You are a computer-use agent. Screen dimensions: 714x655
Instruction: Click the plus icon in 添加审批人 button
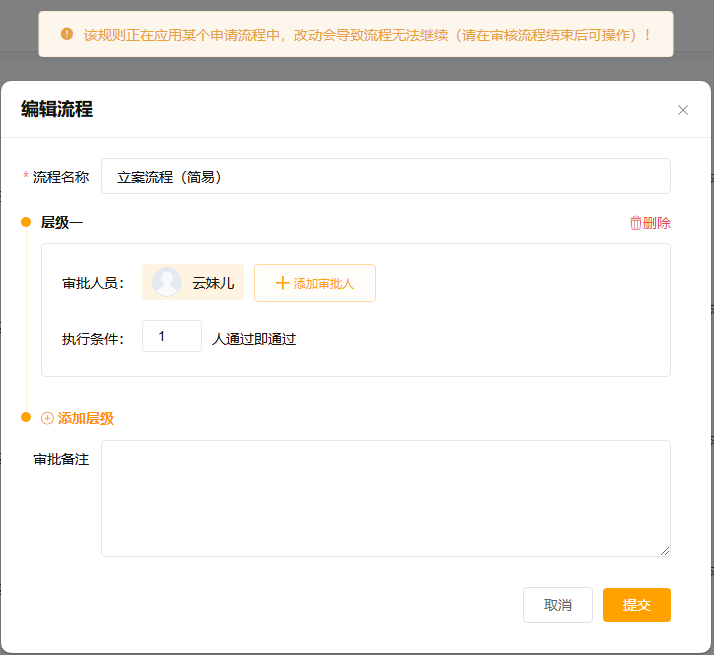282,283
